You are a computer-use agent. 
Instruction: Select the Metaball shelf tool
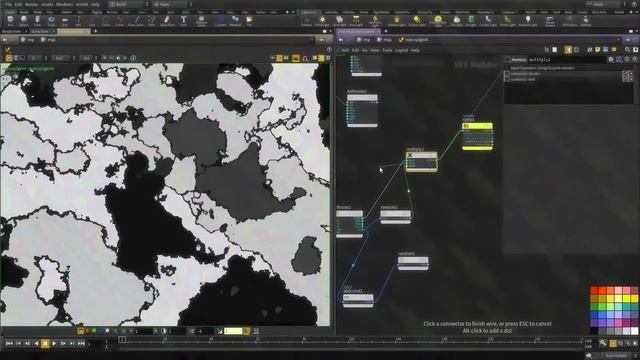[236, 20]
